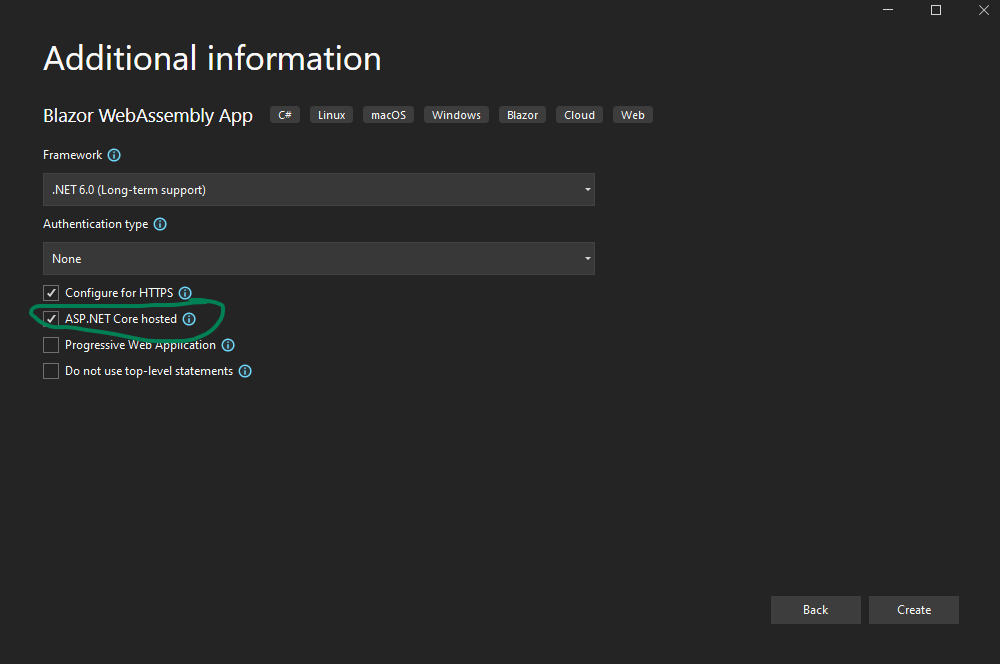Click the Framework label text
The height and width of the screenshot is (664, 1000).
[x=73, y=155]
